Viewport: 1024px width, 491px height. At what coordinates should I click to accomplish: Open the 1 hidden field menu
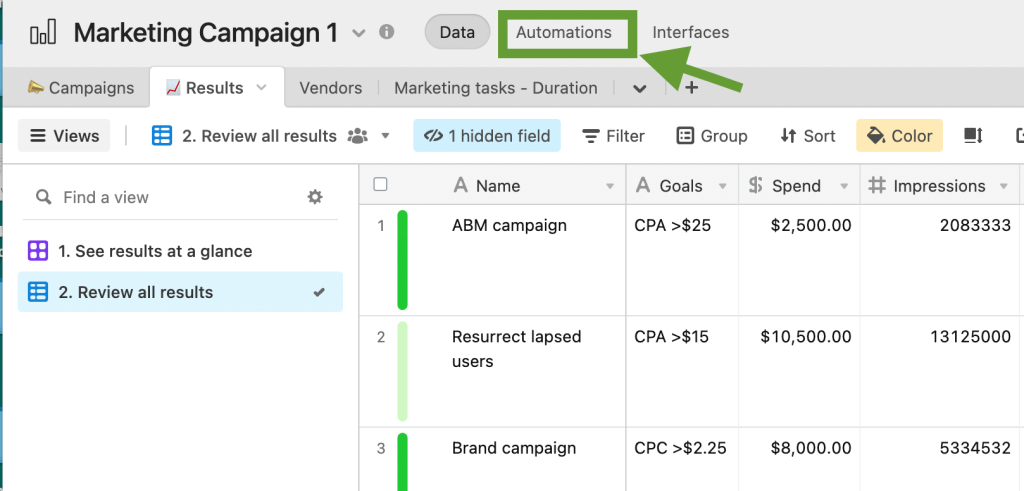(487, 136)
